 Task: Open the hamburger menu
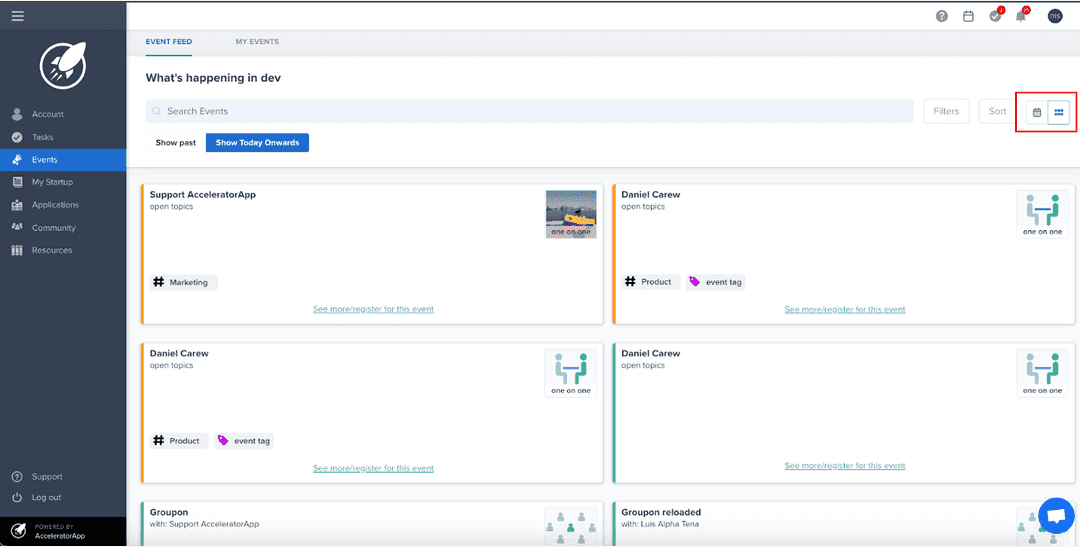tap(17, 16)
